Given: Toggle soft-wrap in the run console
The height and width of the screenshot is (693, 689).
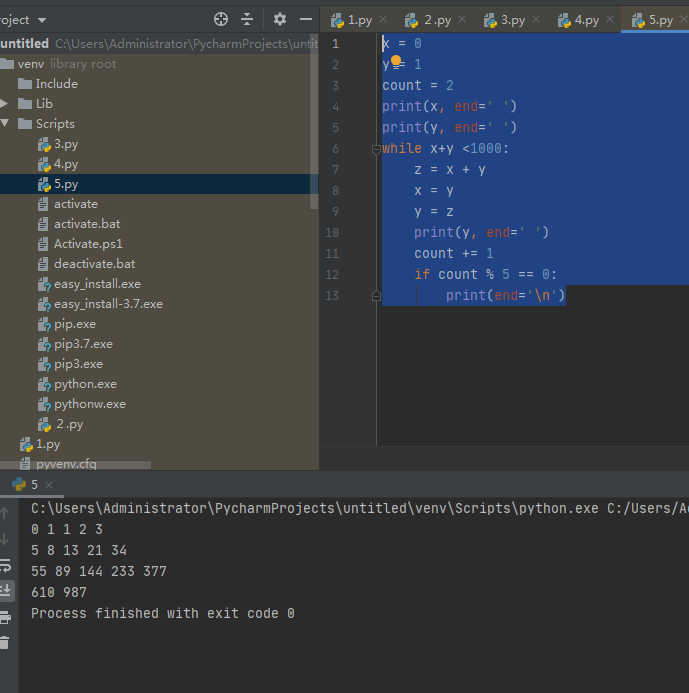Looking at the screenshot, I should point(5,565).
